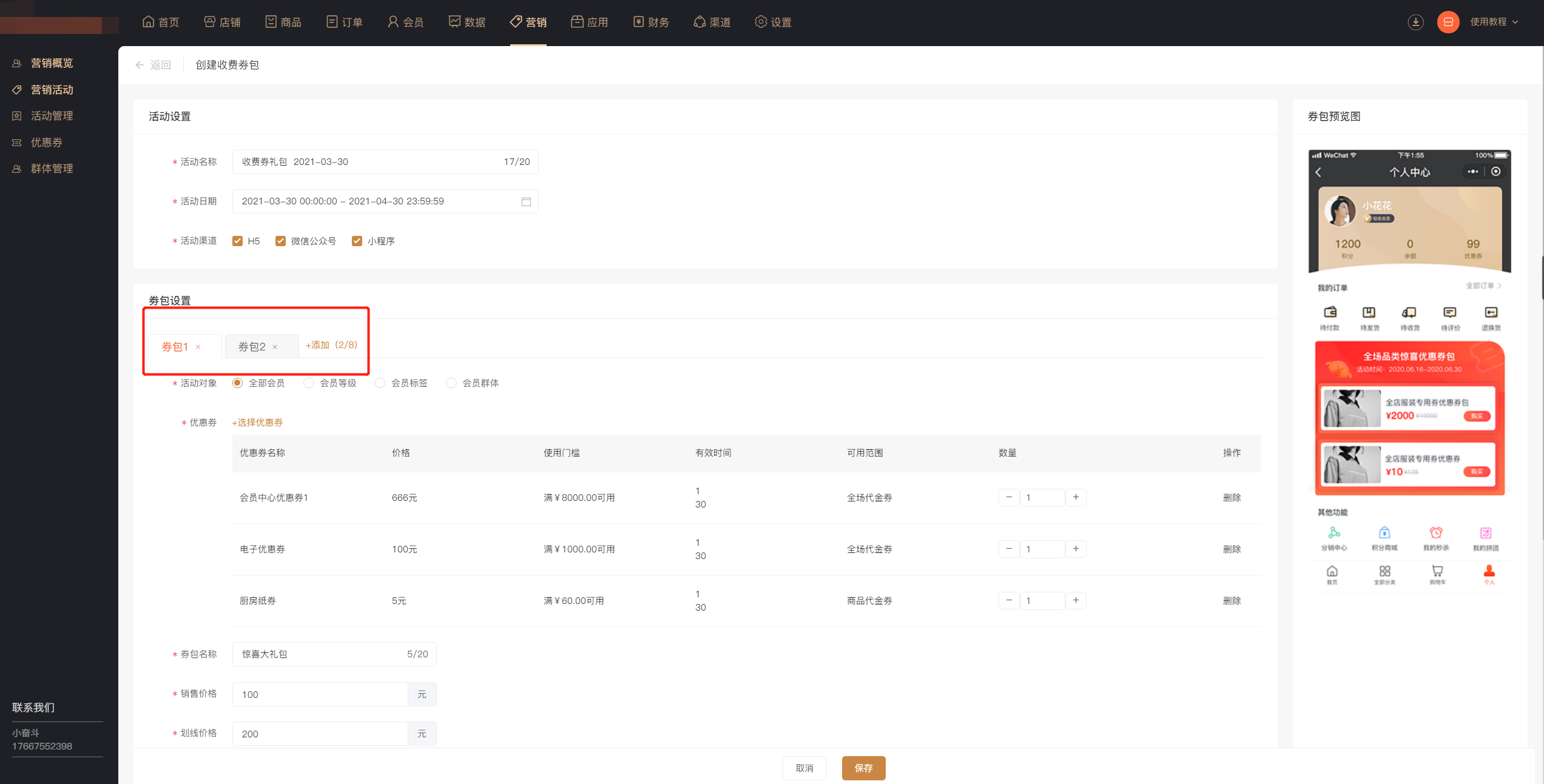
Task: Select the 会员等级 radio button
Action: [x=309, y=383]
